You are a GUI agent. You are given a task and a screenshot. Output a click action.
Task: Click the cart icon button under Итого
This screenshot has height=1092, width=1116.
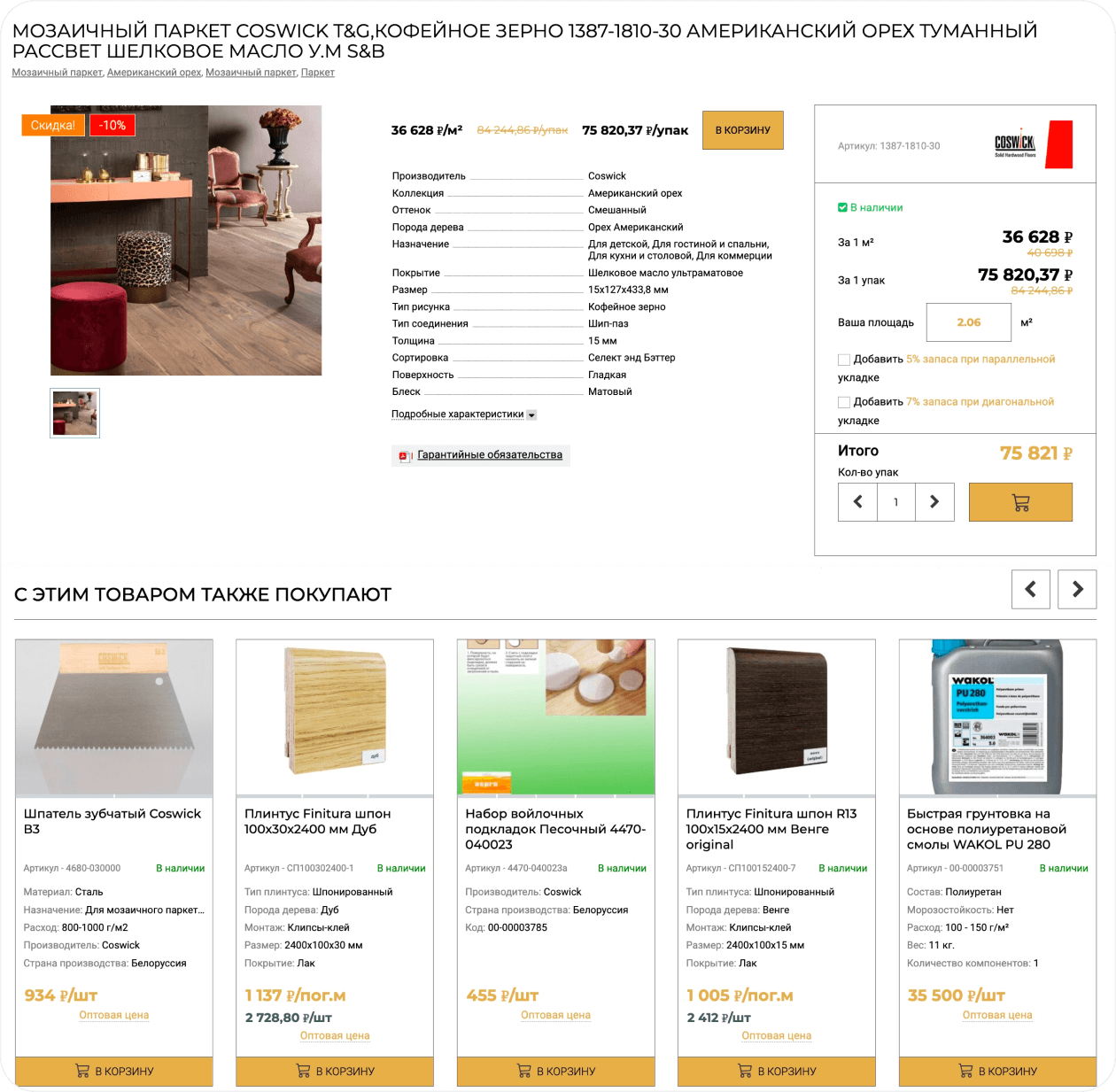(1020, 502)
